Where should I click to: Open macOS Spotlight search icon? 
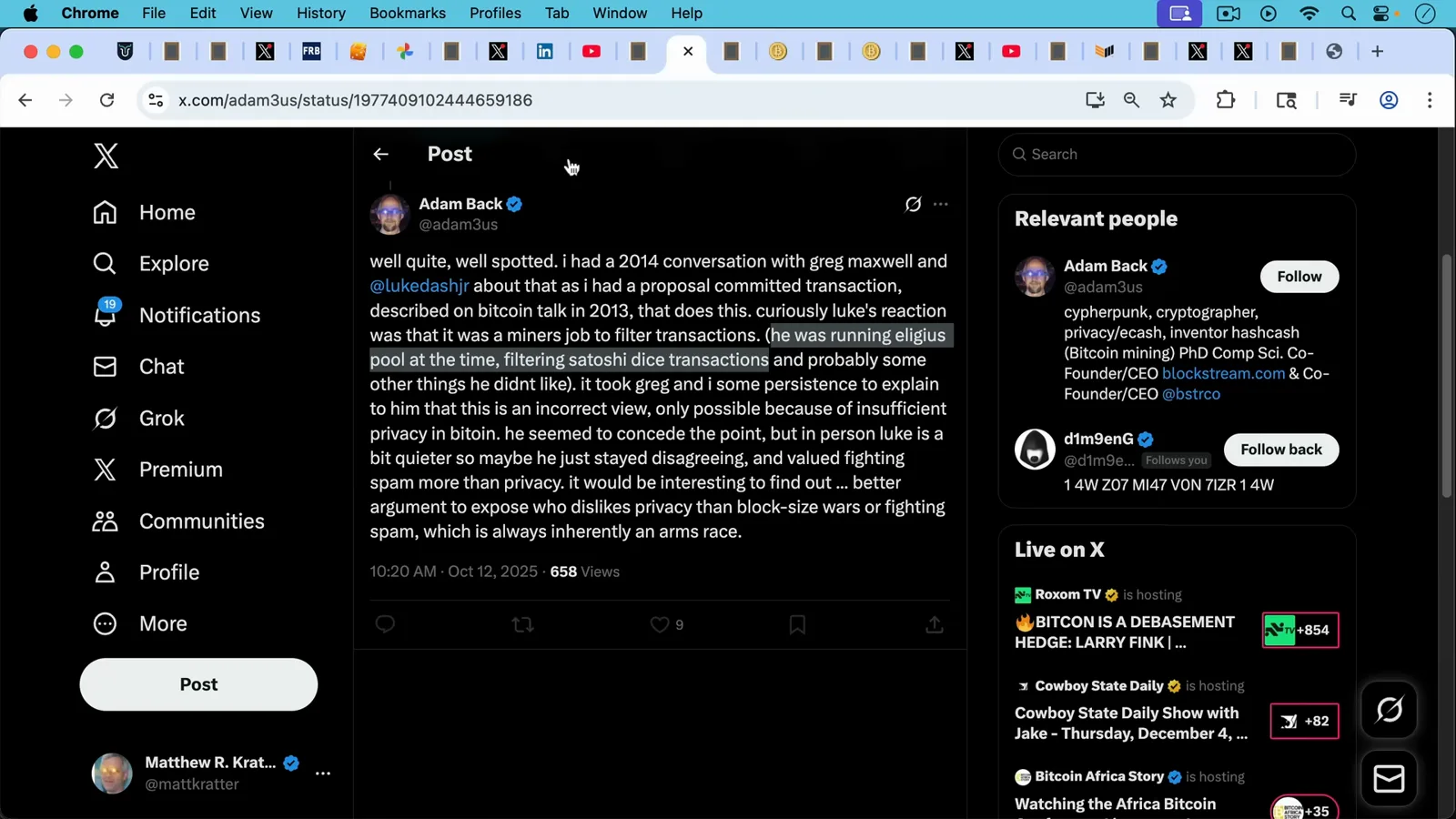1349,13
